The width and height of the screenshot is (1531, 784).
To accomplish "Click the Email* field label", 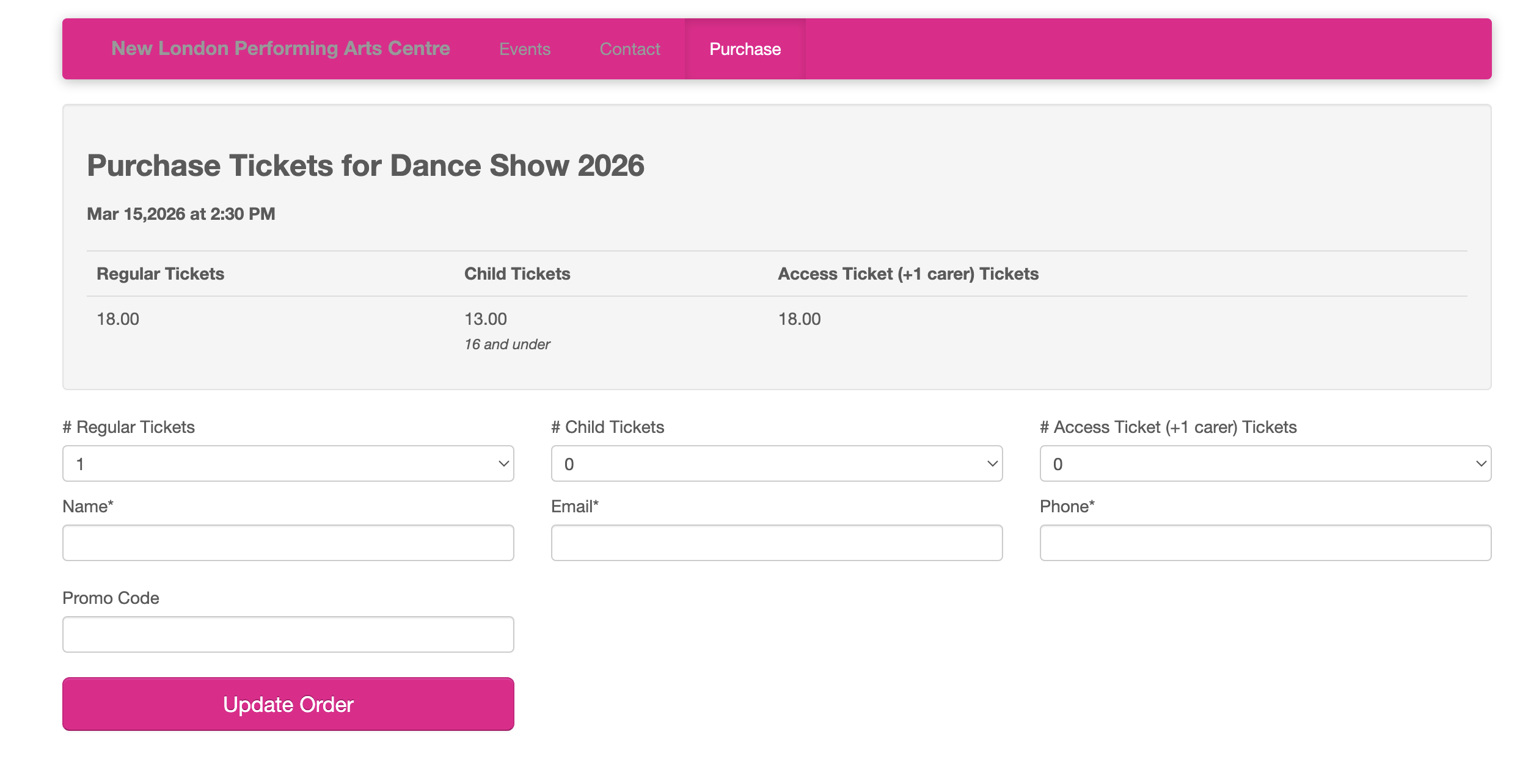I will pyautogui.click(x=575, y=506).
